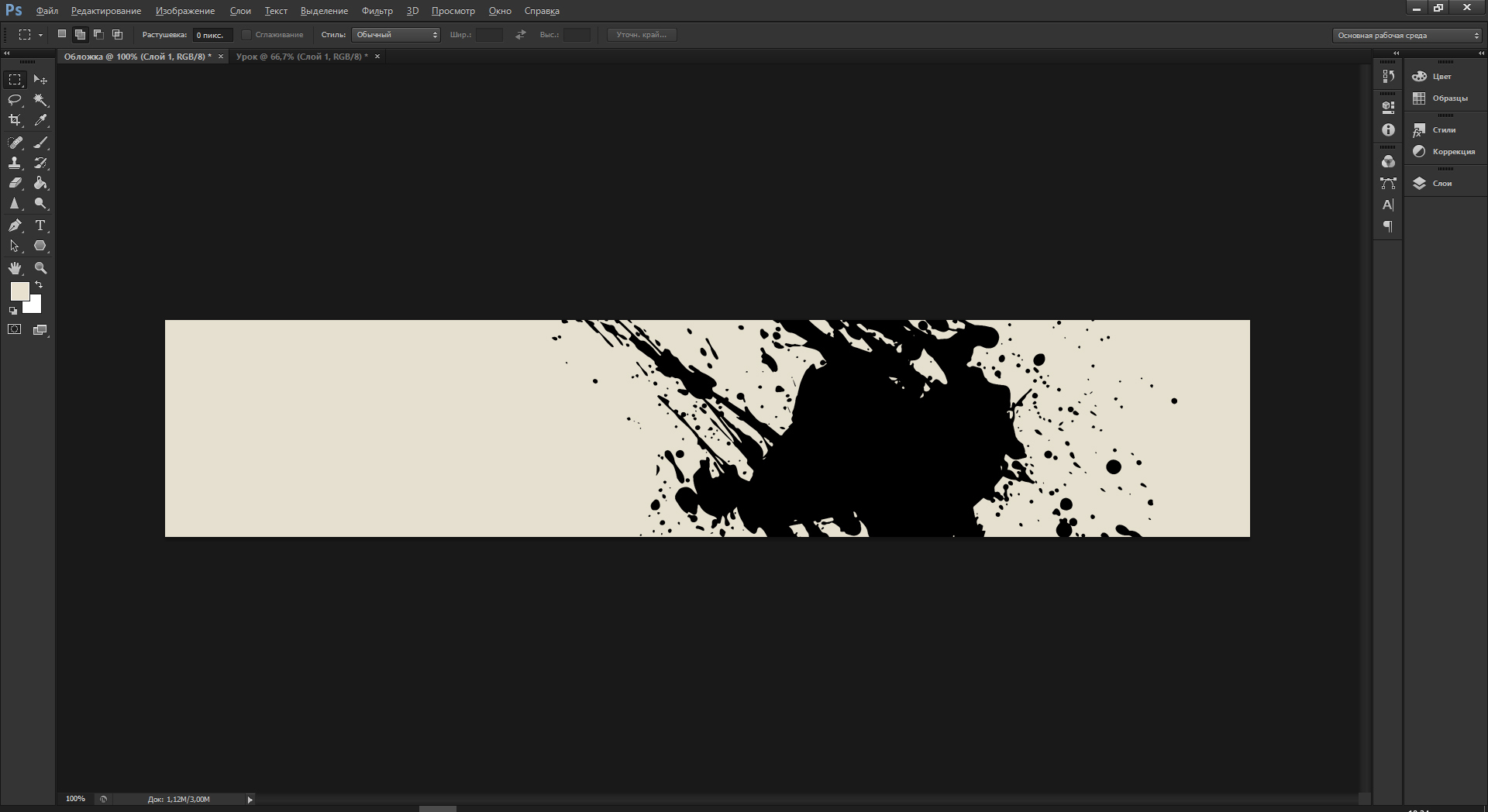This screenshot has width=1488, height=812.
Task: Expand the narrow icon panel column
Action: click(1396, 53)
